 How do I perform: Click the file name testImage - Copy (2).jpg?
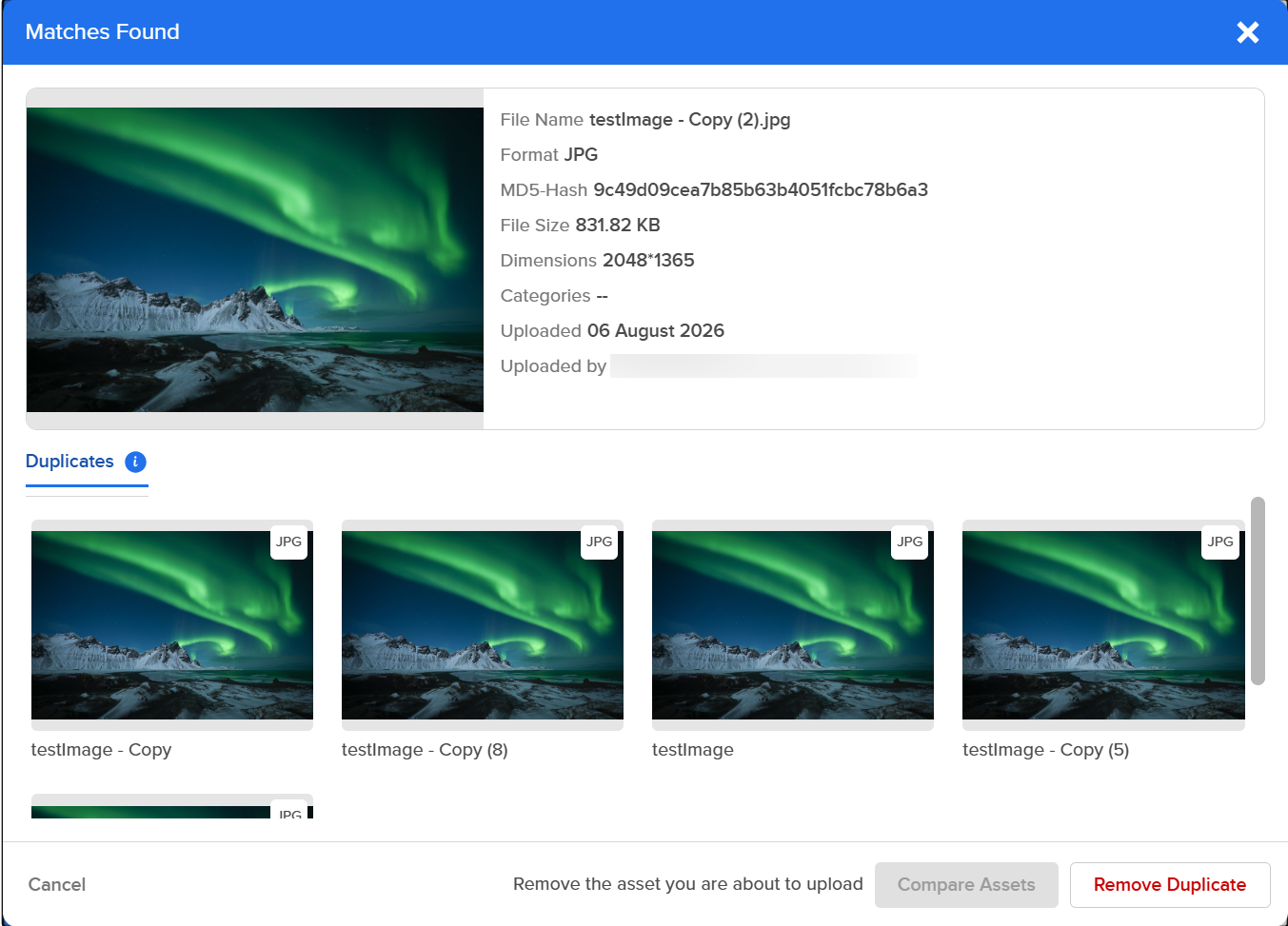coord(690,120)
